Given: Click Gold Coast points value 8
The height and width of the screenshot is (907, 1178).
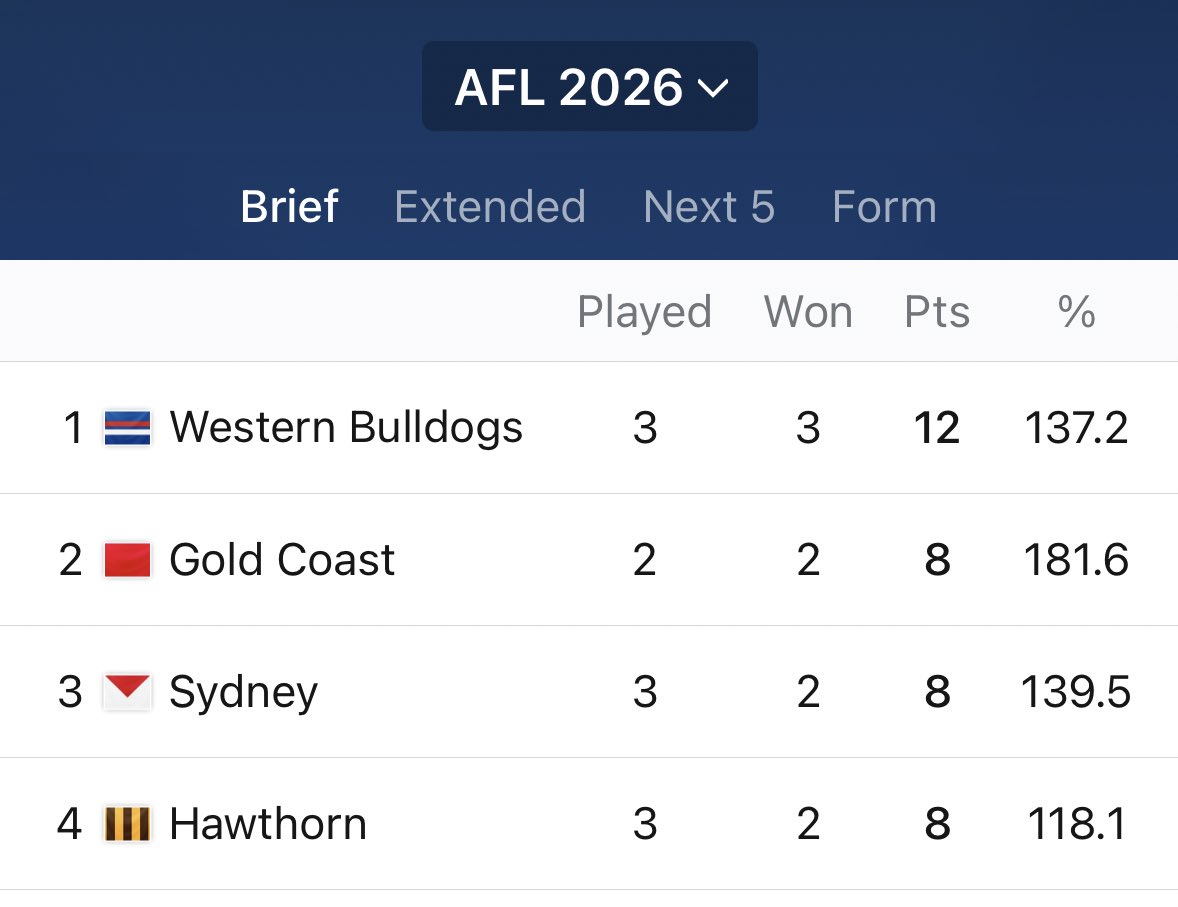Looking at the screenshot, I should coord(937,560).
